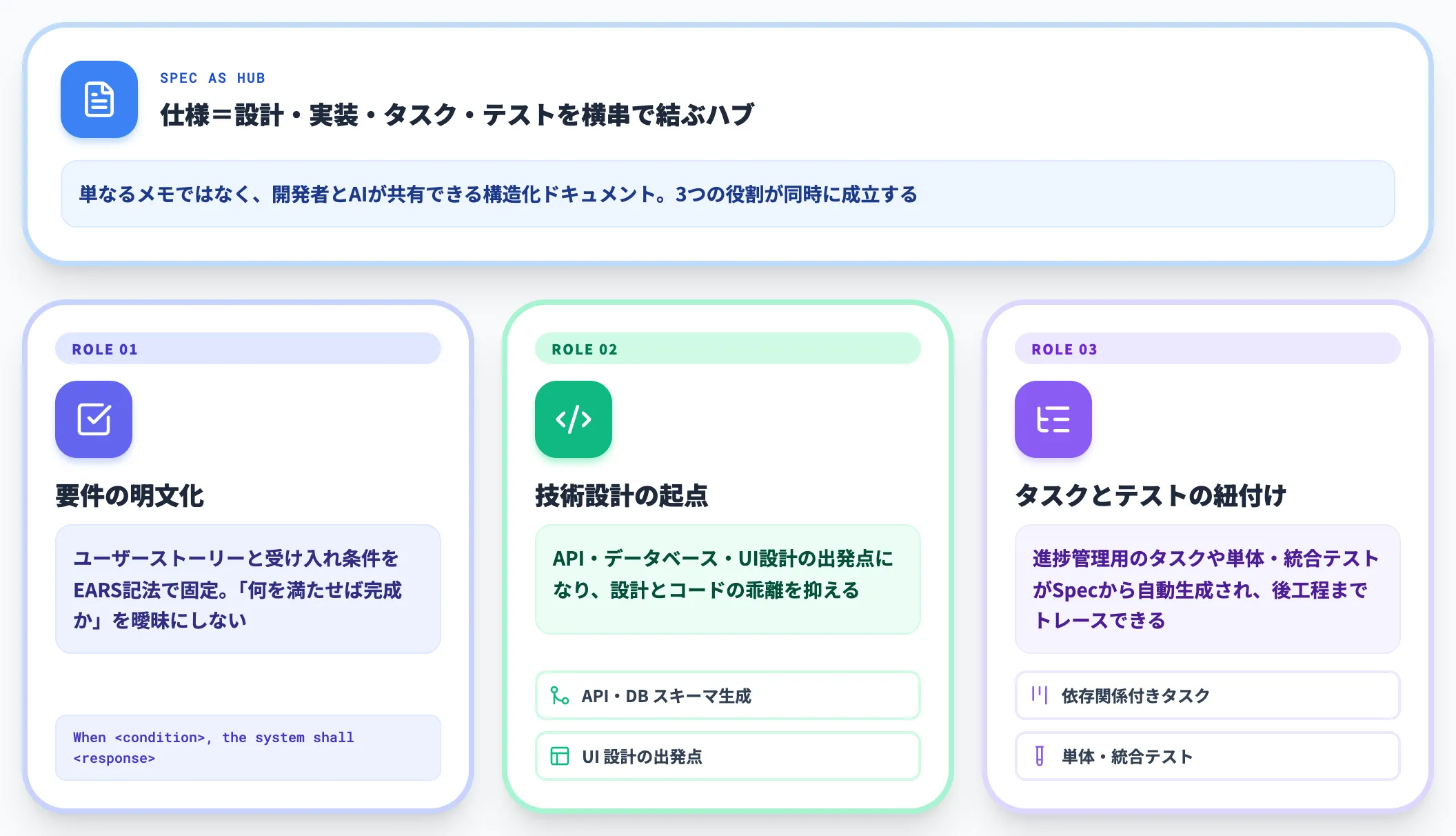Viewport: 1456px width, 836px height.
Task: Click the heading 仕様＝設計・実装・タスク・テストを横串で結ぶハブ
Action: click(457, 115)
